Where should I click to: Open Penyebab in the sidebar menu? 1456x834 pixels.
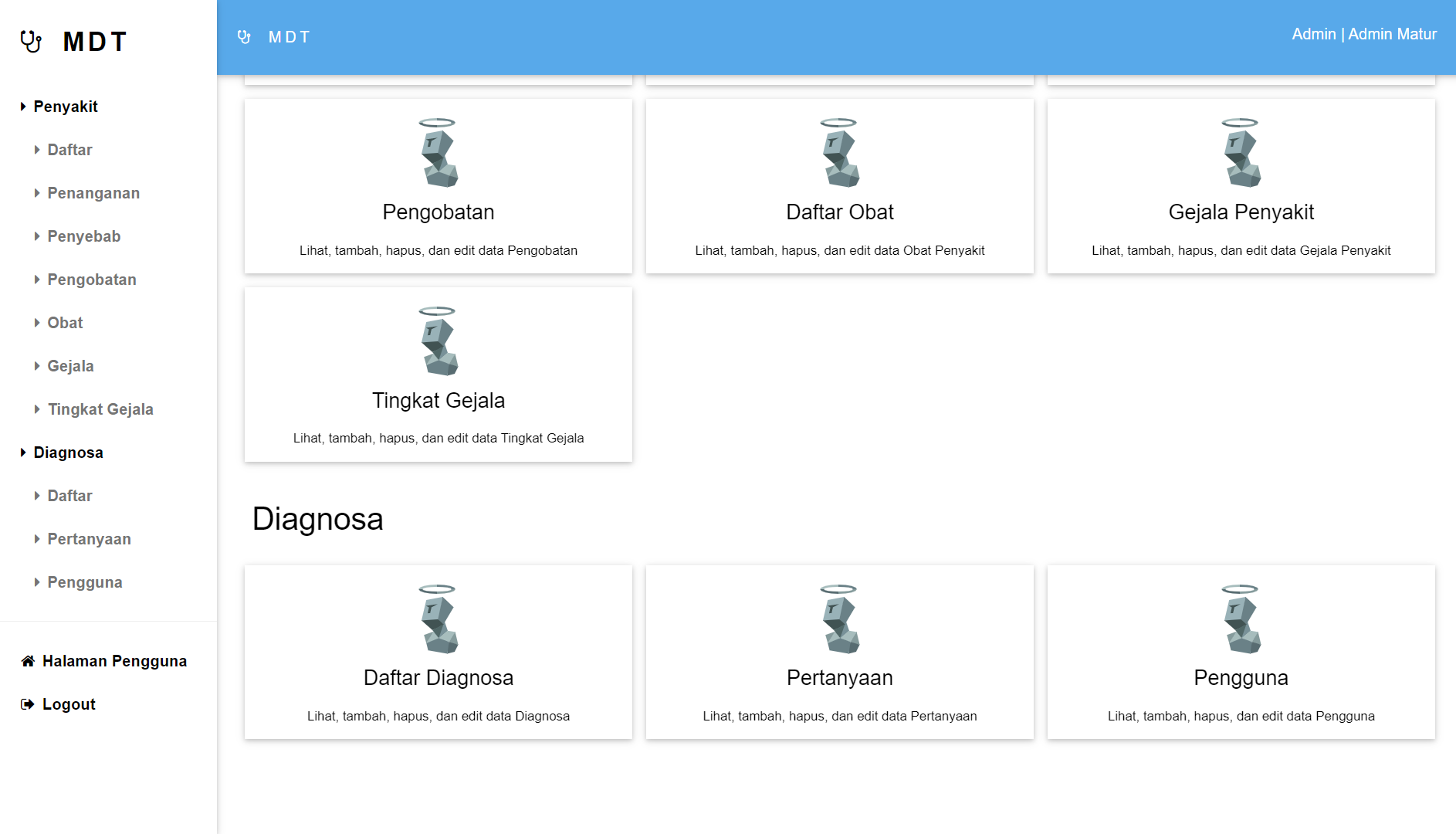pyautogui.click(x=84, y=236)
